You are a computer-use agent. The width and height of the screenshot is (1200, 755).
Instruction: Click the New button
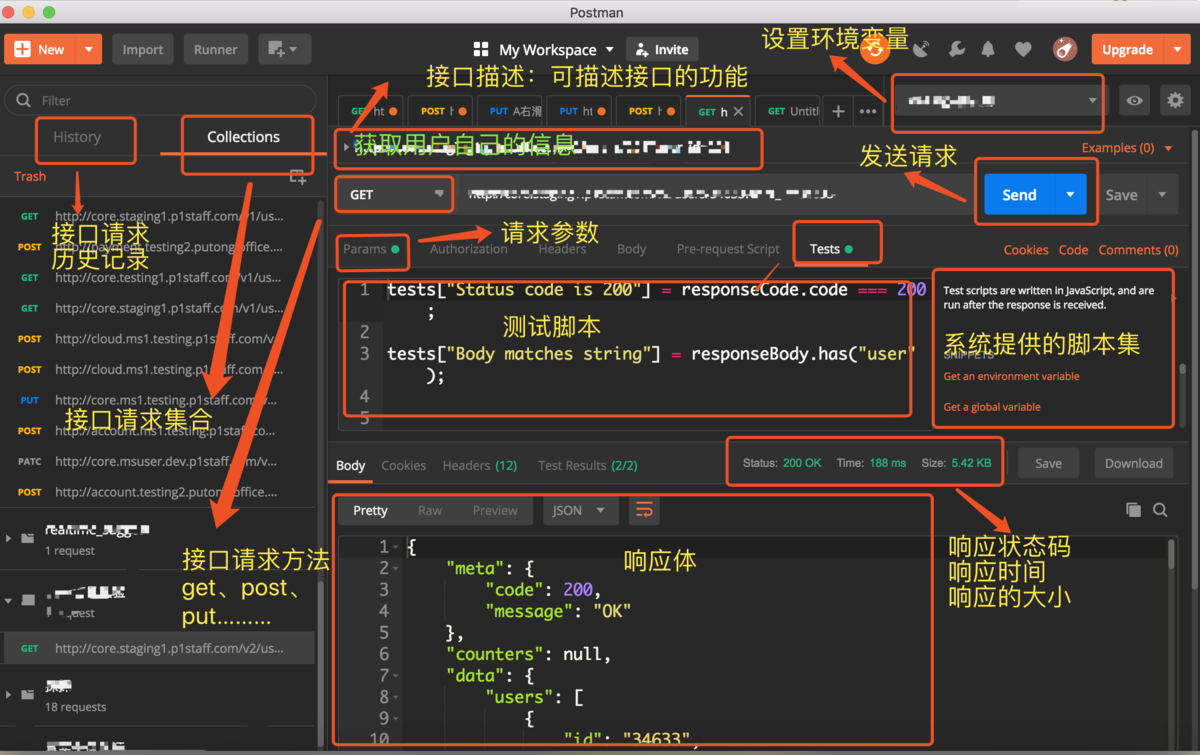[x=40, y=49]
